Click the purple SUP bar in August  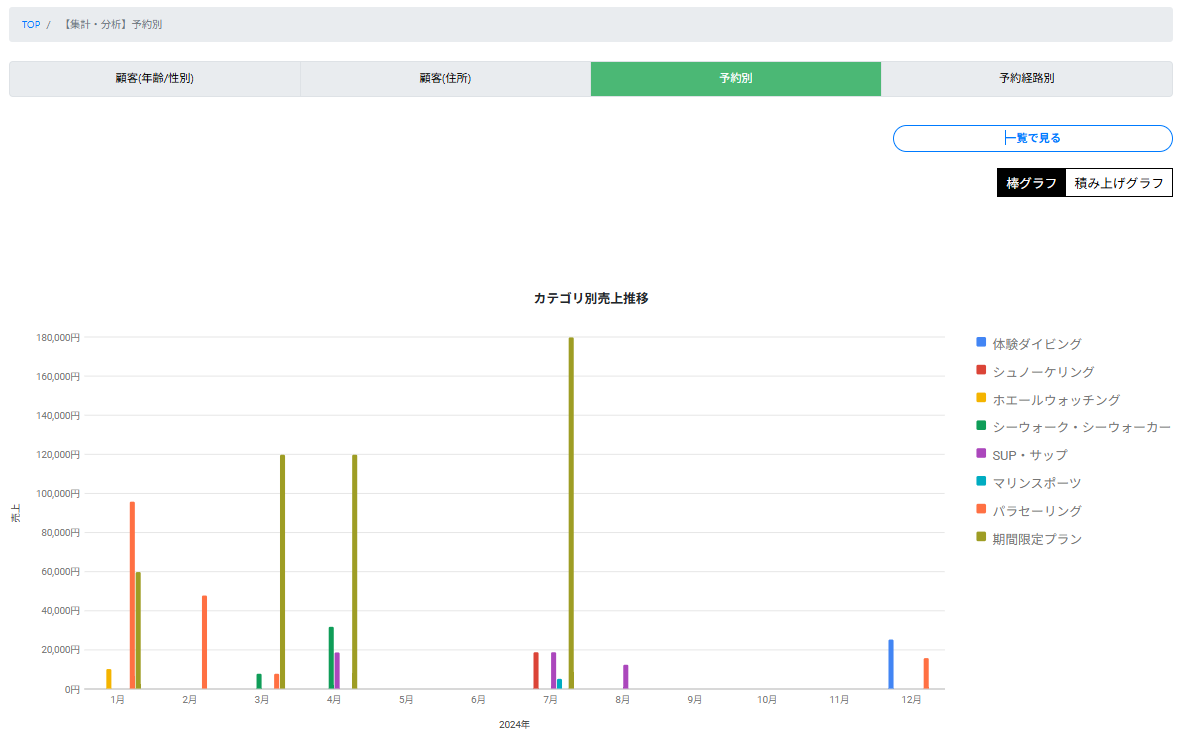625,677
